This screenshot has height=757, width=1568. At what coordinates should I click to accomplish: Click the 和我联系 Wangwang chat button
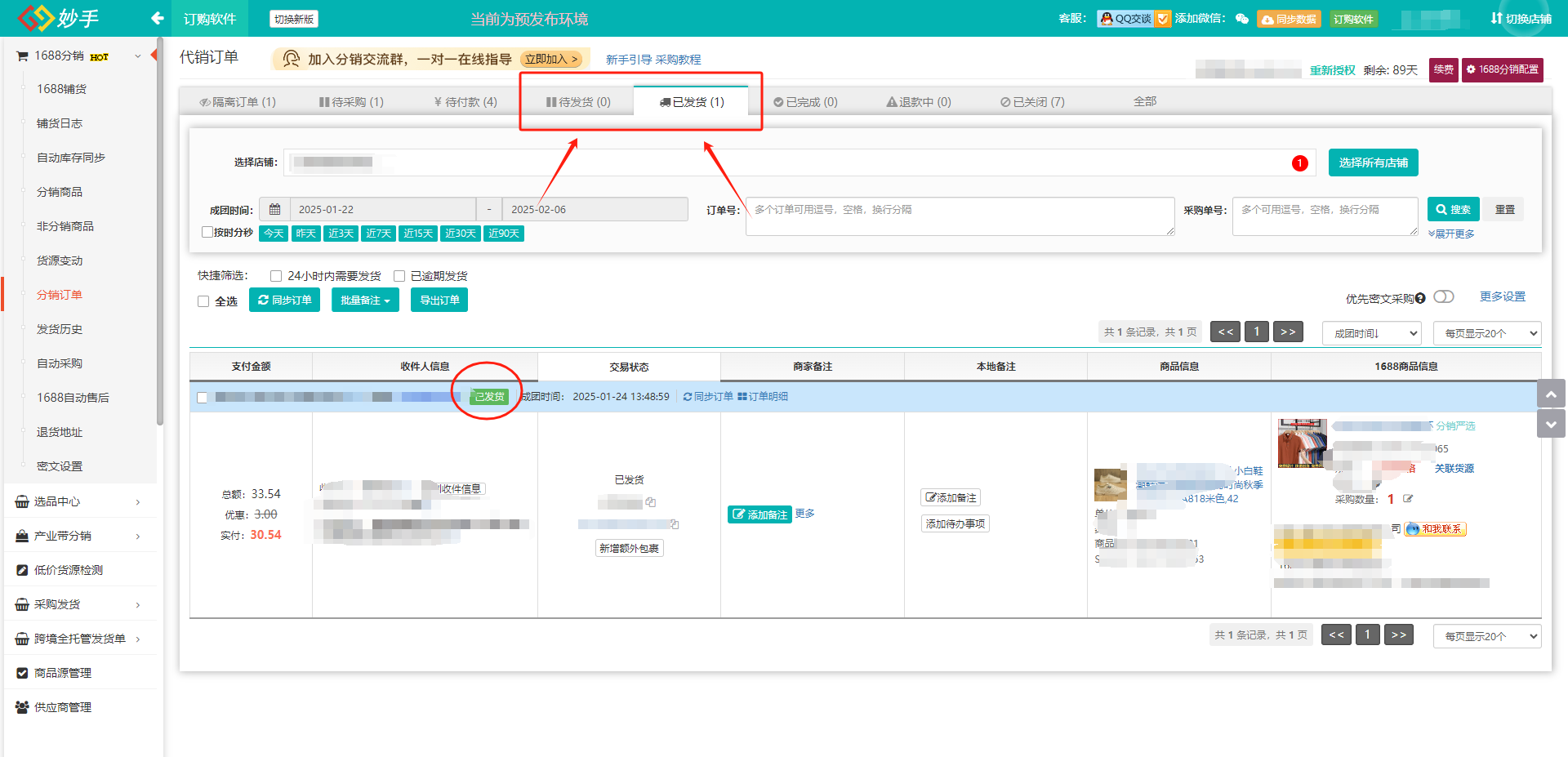pyautogui.click(x=1436, y=529)
